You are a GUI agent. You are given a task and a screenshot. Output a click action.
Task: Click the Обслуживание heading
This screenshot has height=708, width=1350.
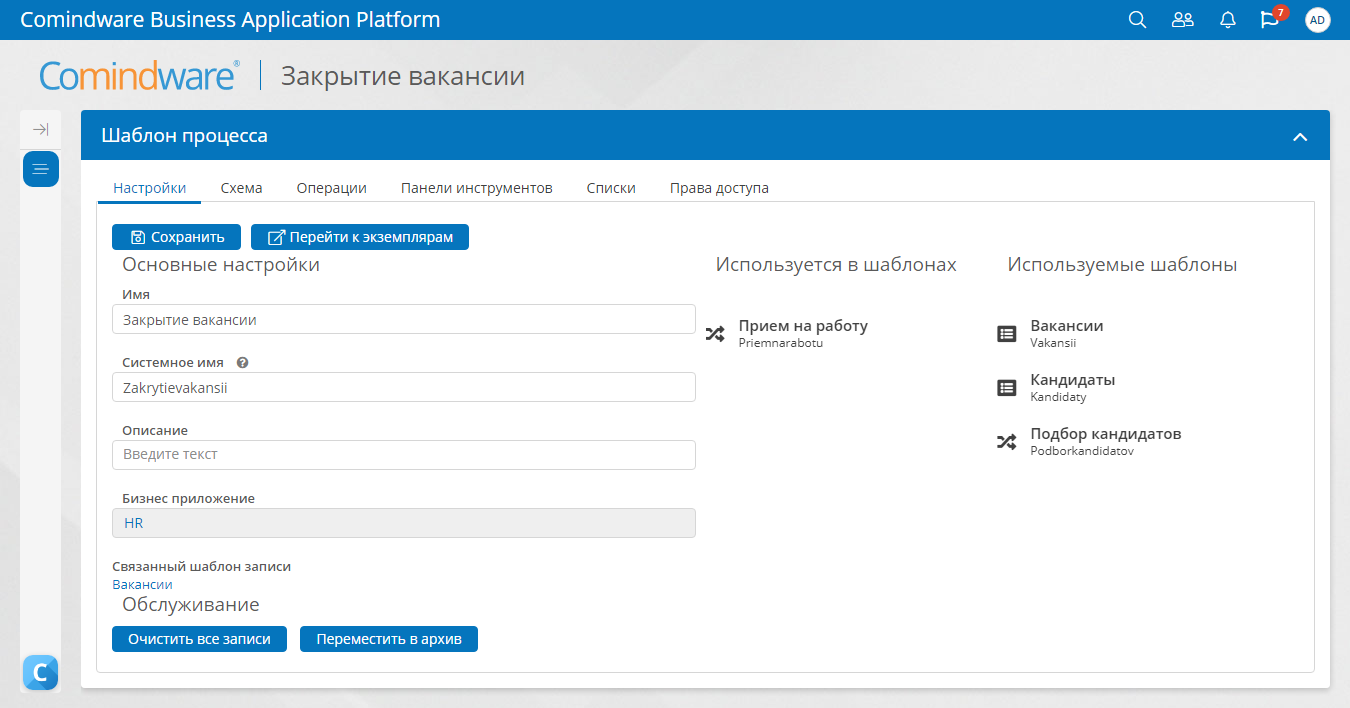coord(191,605)
